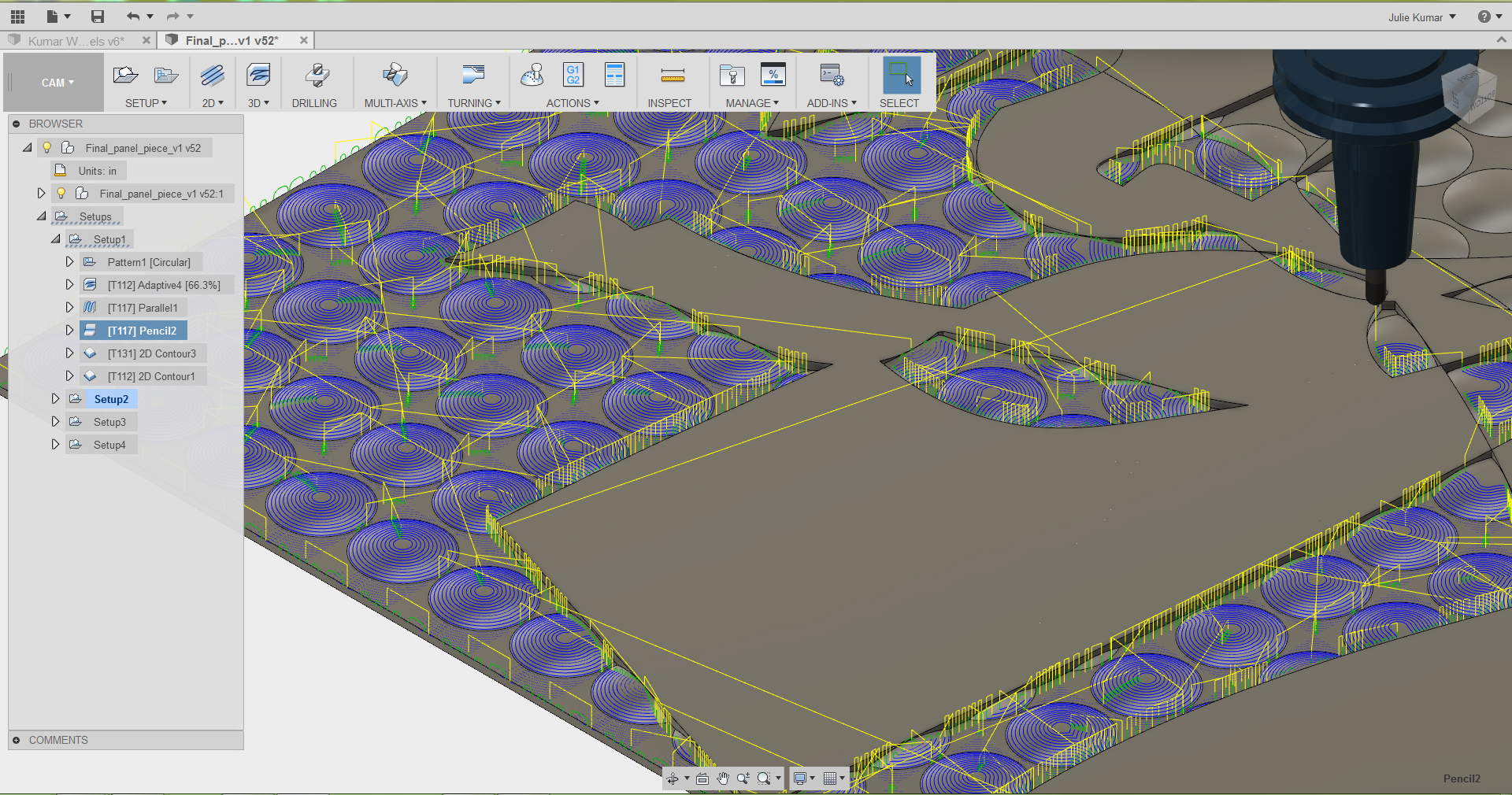Collapse the Browser panel with its circle toggle
Screen dimensions: 1512x795
click(16, 124)
